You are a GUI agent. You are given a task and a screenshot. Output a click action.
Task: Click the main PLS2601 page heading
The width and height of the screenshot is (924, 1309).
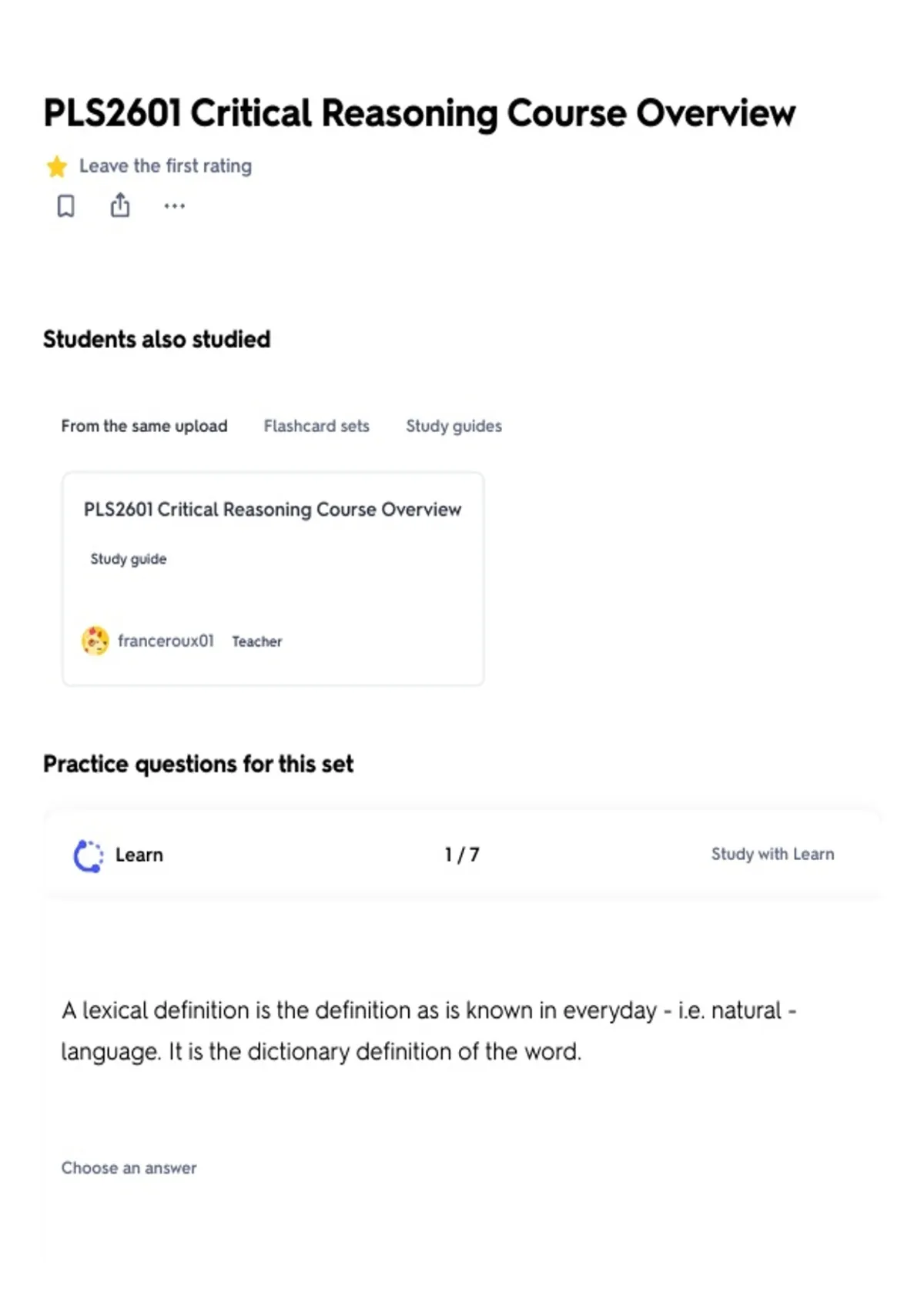tap(419, 113)
